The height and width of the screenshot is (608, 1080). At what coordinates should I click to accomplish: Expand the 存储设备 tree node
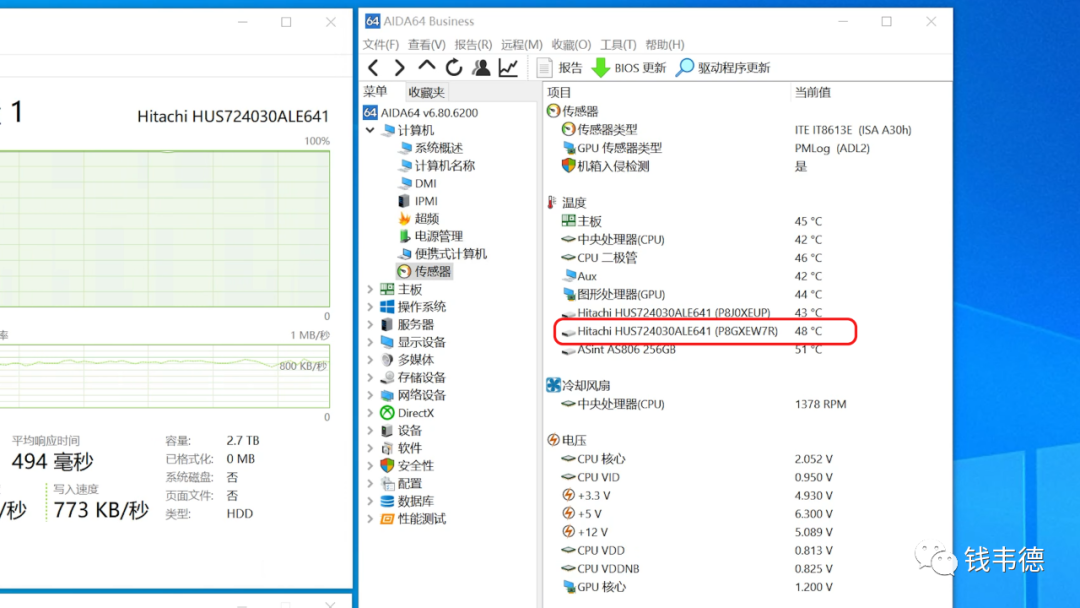[371, 377]
